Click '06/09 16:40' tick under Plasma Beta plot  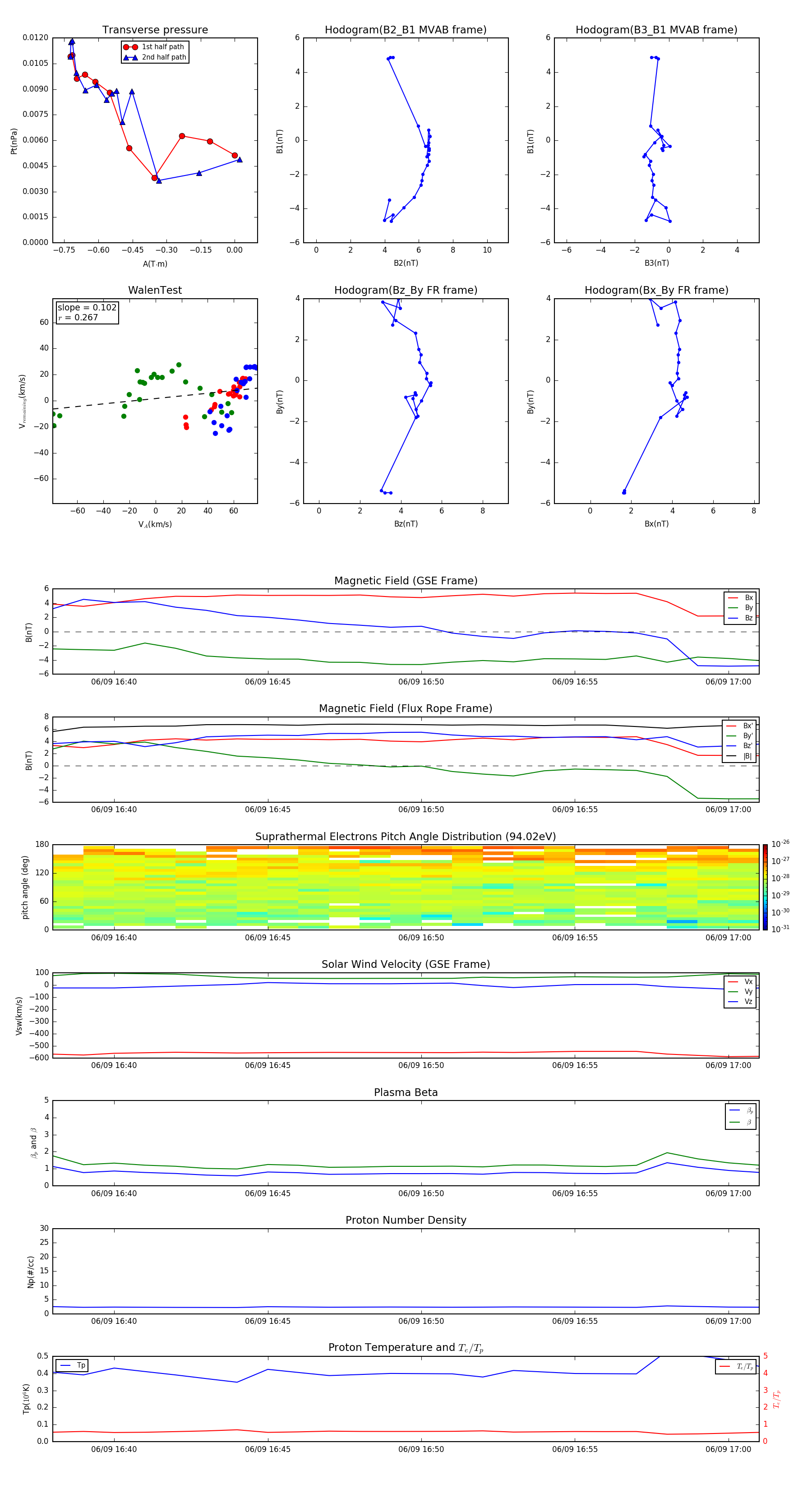click(x=114, y=1193)
